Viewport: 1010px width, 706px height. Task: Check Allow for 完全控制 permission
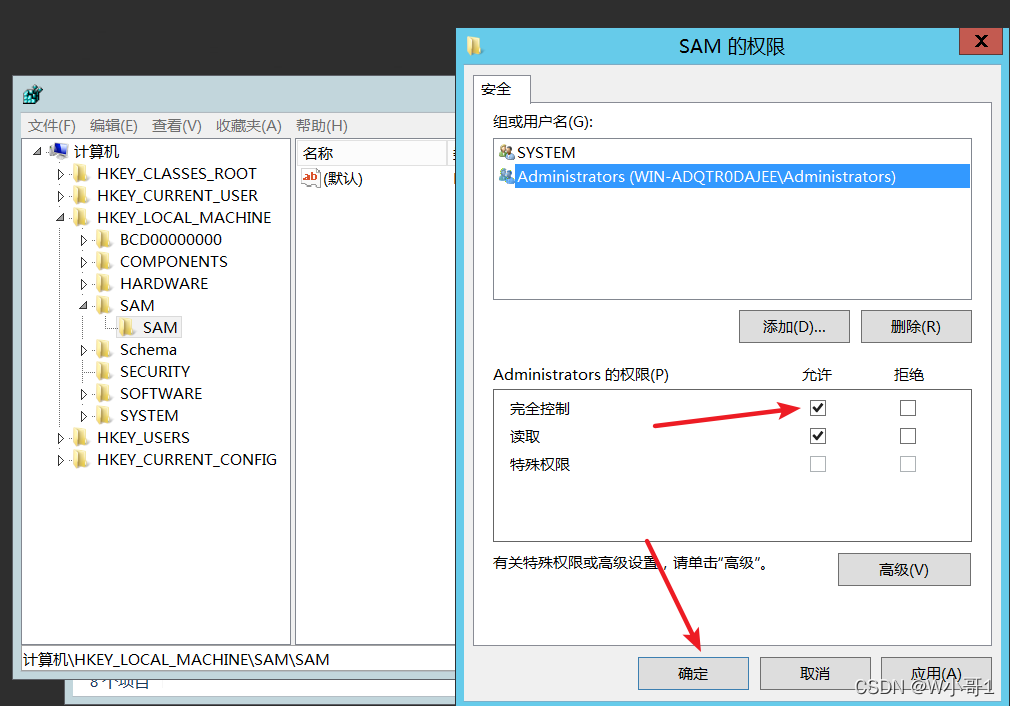click(817, 408)
